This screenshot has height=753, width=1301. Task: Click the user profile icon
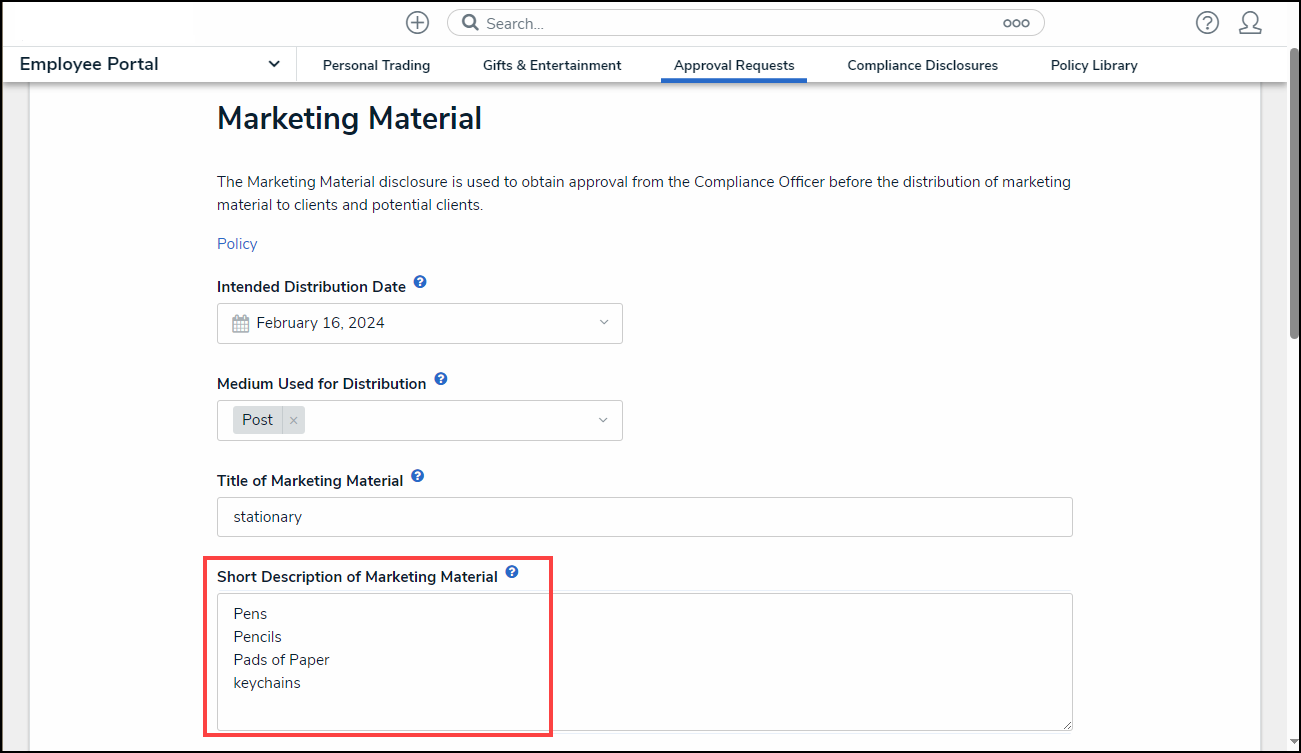1251,22
